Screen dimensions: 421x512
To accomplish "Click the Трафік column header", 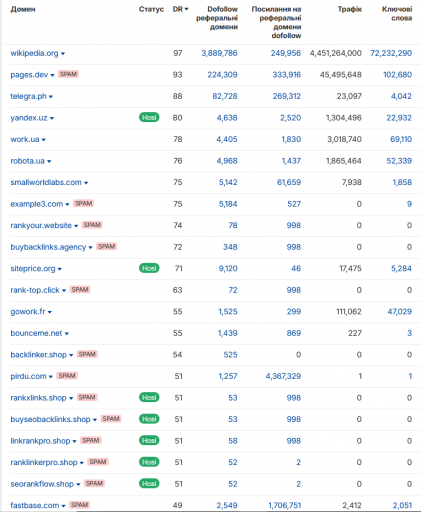I will [350, 9].
